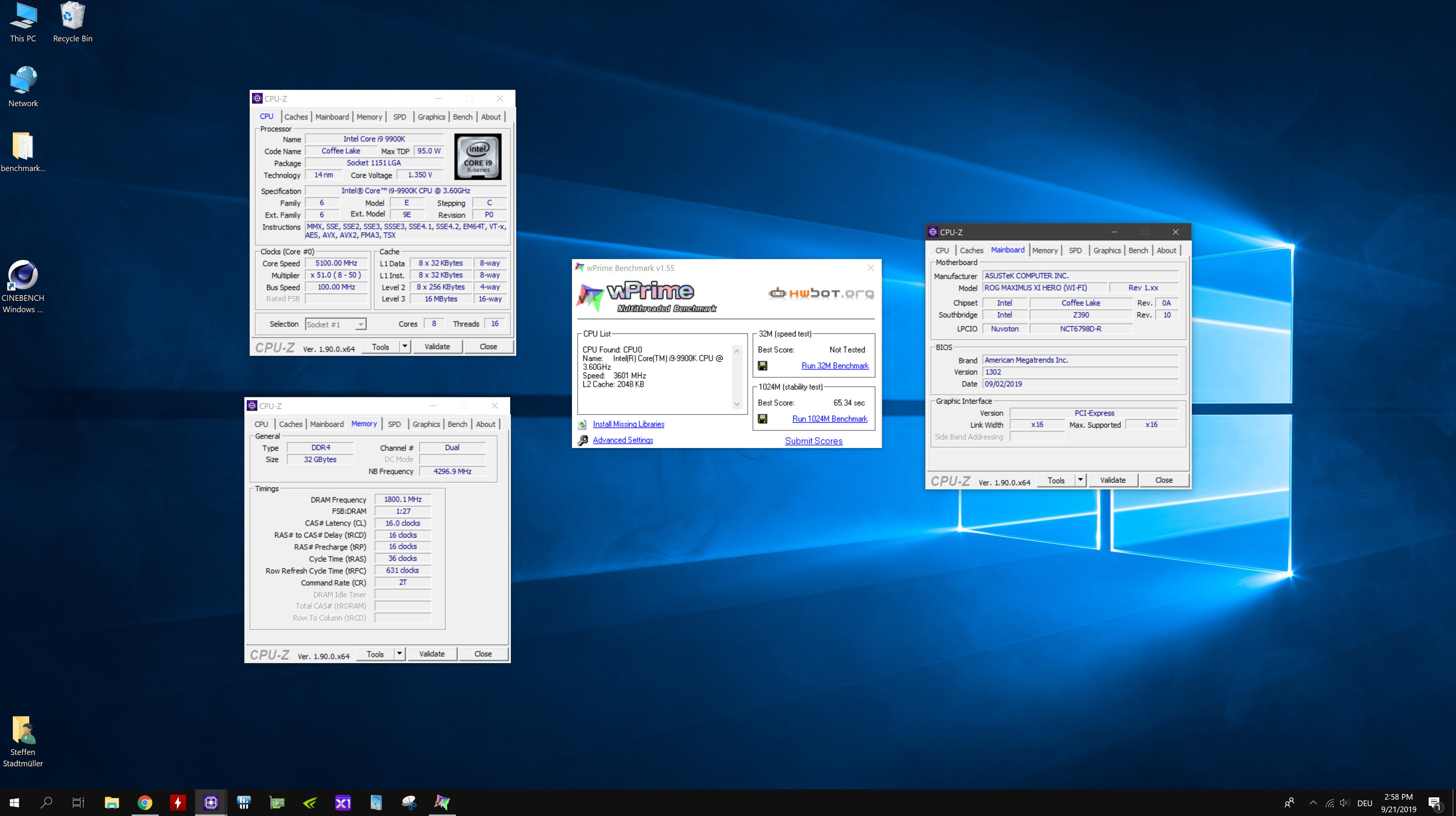Launch the red lightning bolt taskbar app
Viewport: 1456px width, 816px height.
click(178, 802)
